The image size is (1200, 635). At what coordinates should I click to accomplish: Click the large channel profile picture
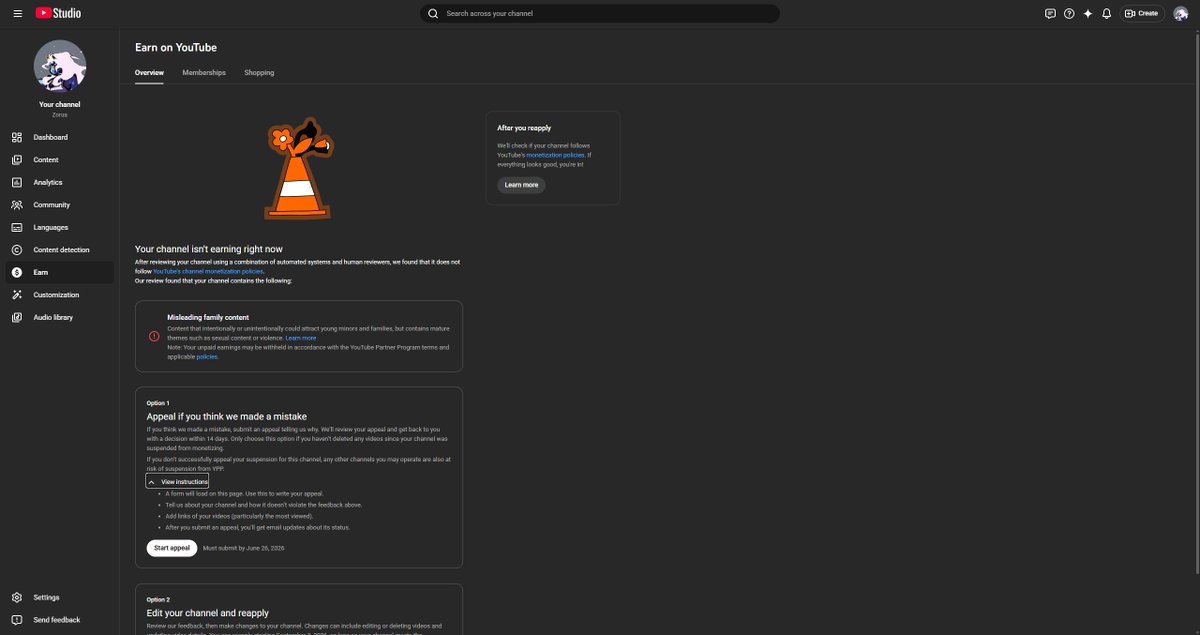pos(60,66)
